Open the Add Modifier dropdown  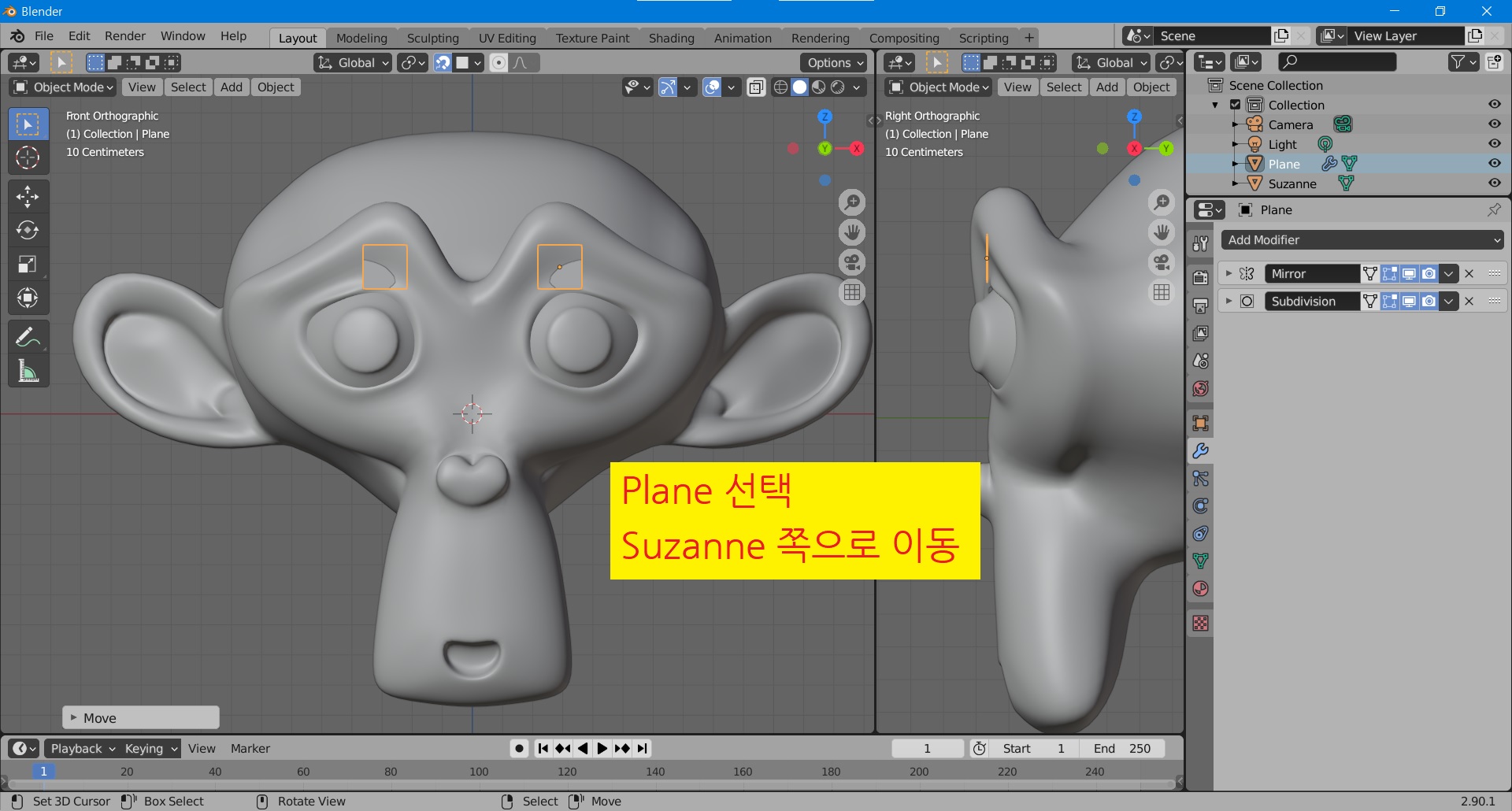coord(1363,240)
